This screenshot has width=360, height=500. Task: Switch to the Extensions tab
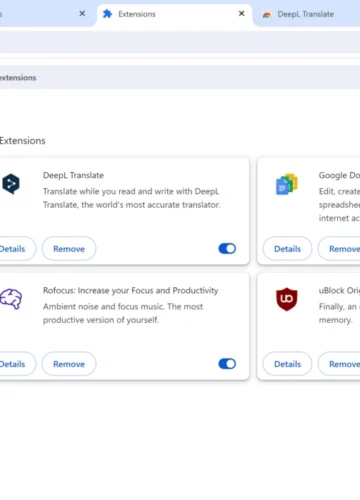pyautogui.click(x=174, y=15)
